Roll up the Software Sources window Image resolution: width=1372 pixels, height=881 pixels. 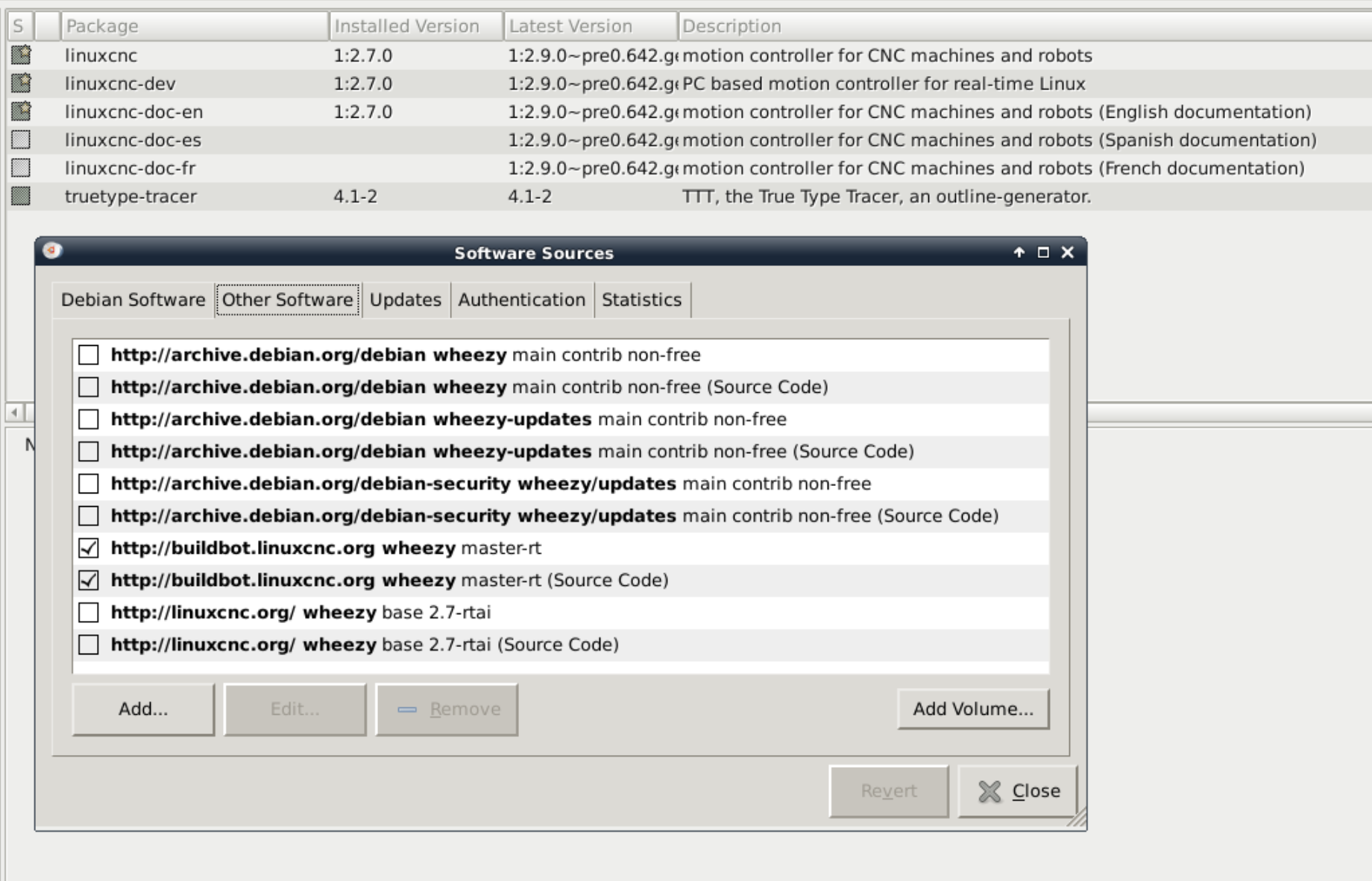pyautogui.click(x=1019, y=253)
